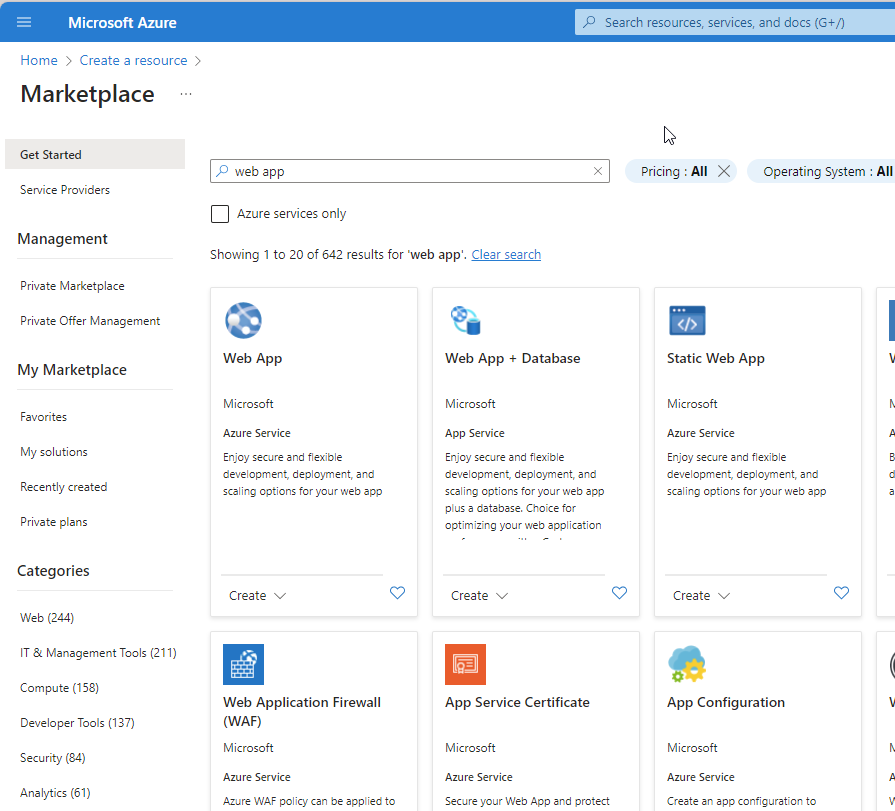
Task: Click the App Configuration cloud gear icon
Action: point(687,664)
